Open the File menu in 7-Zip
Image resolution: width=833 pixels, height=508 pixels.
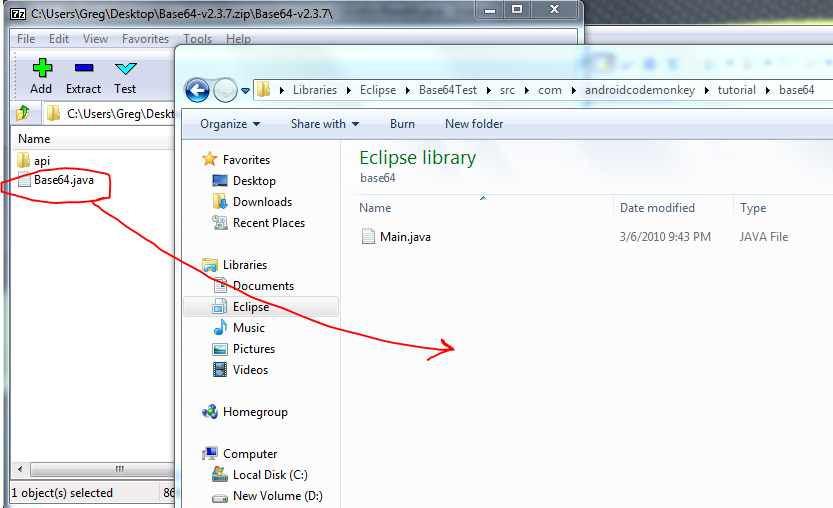(26, 39)
